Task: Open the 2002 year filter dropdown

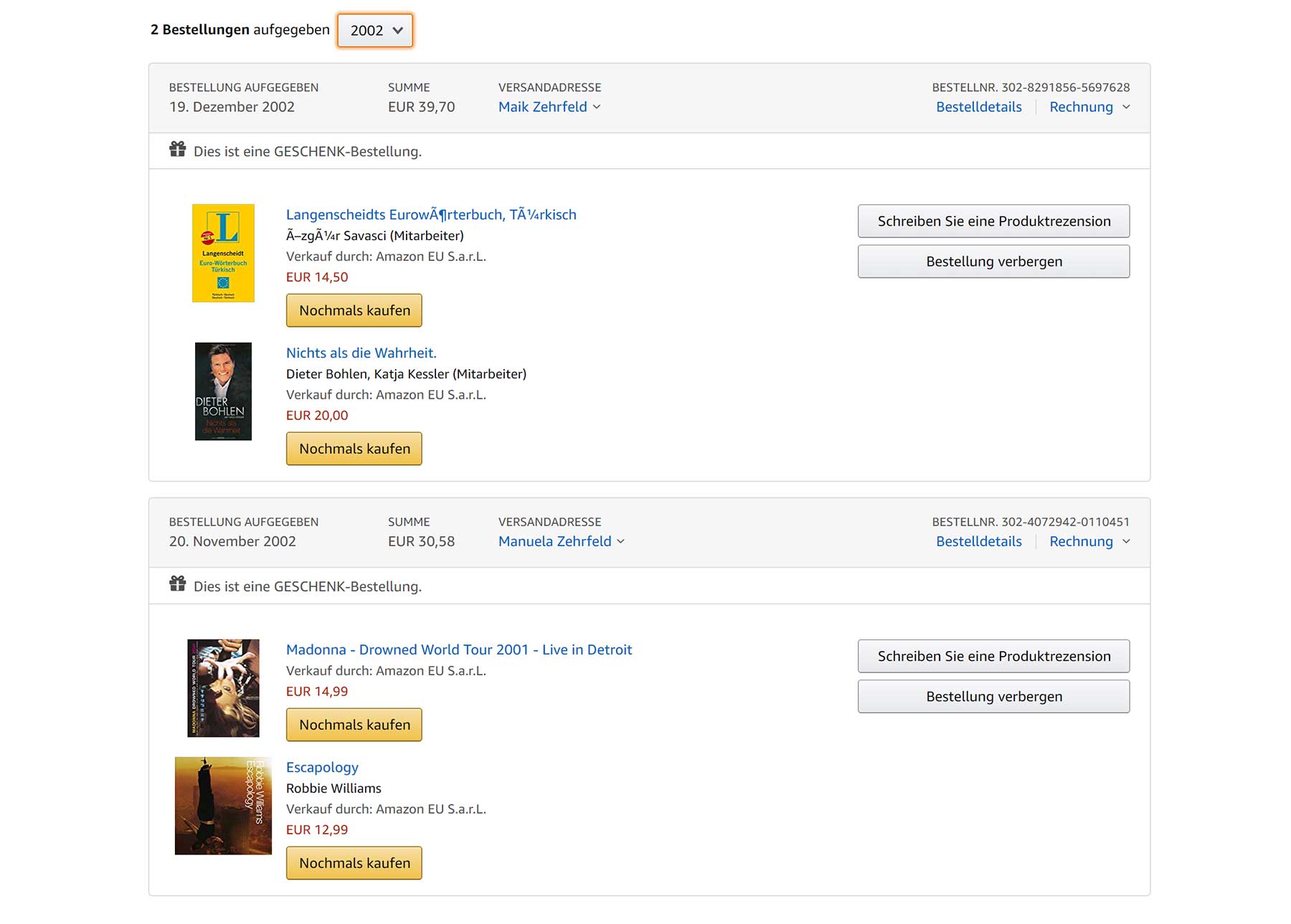Action: coord(375,31)
